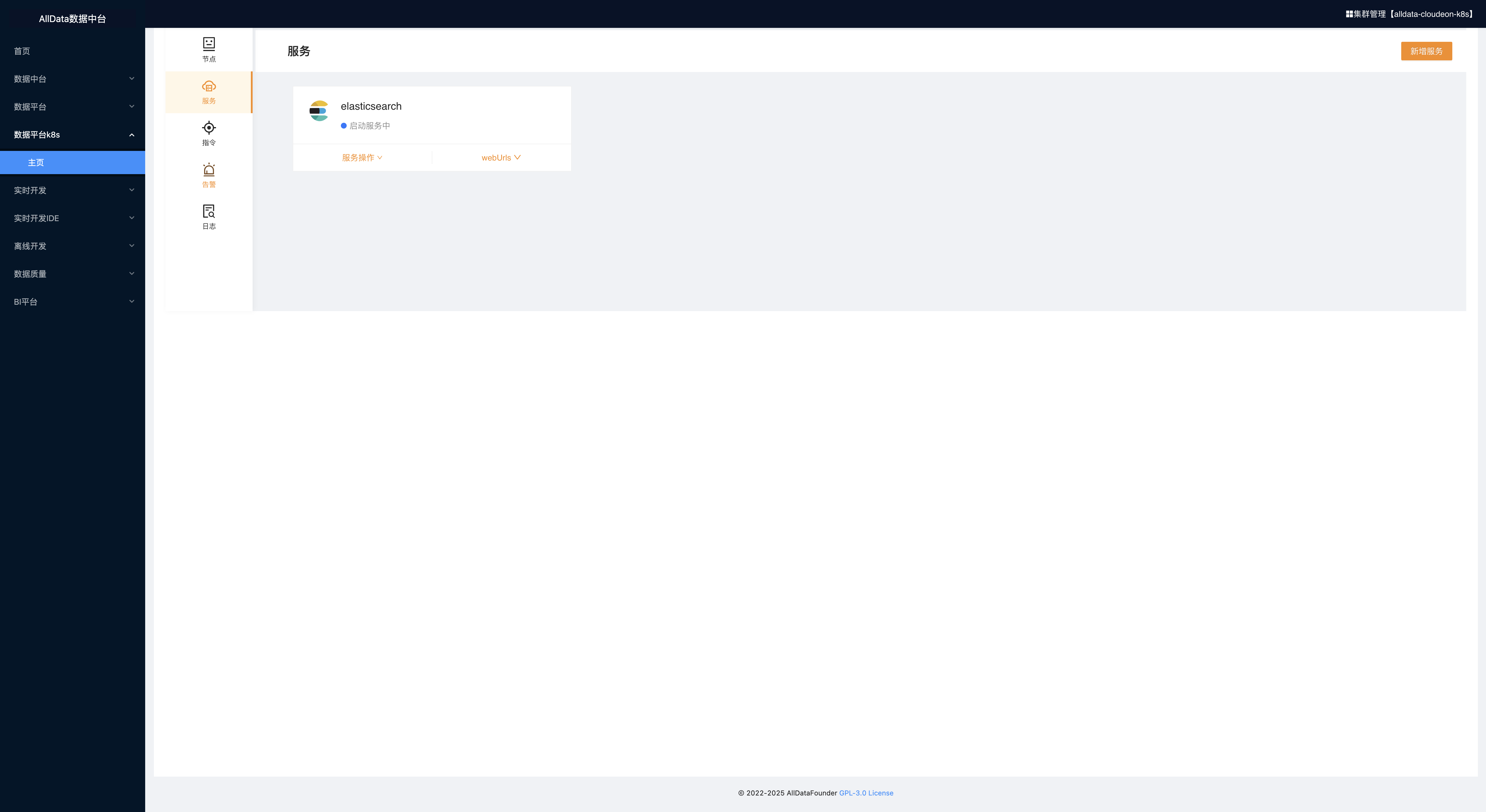Open the 告警 alarm bell icon

[209, 169]
